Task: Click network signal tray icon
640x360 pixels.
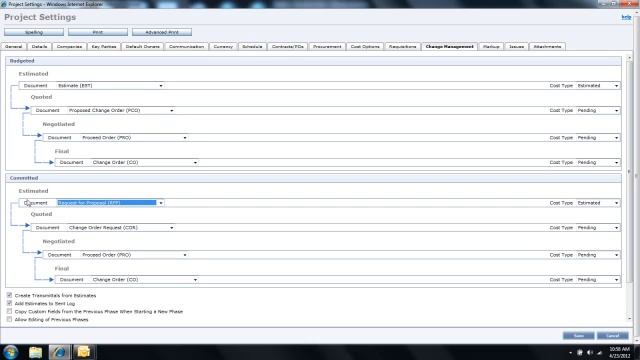Action: point(599,353)
